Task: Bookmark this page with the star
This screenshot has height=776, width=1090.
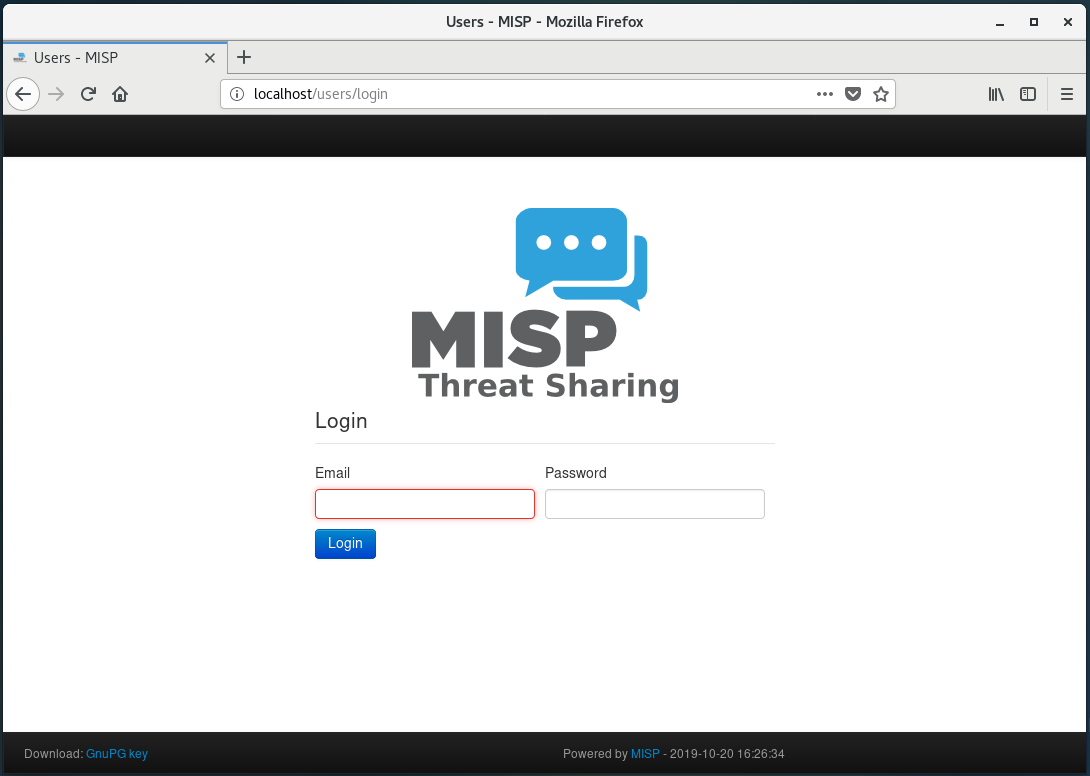Action: 881,94
